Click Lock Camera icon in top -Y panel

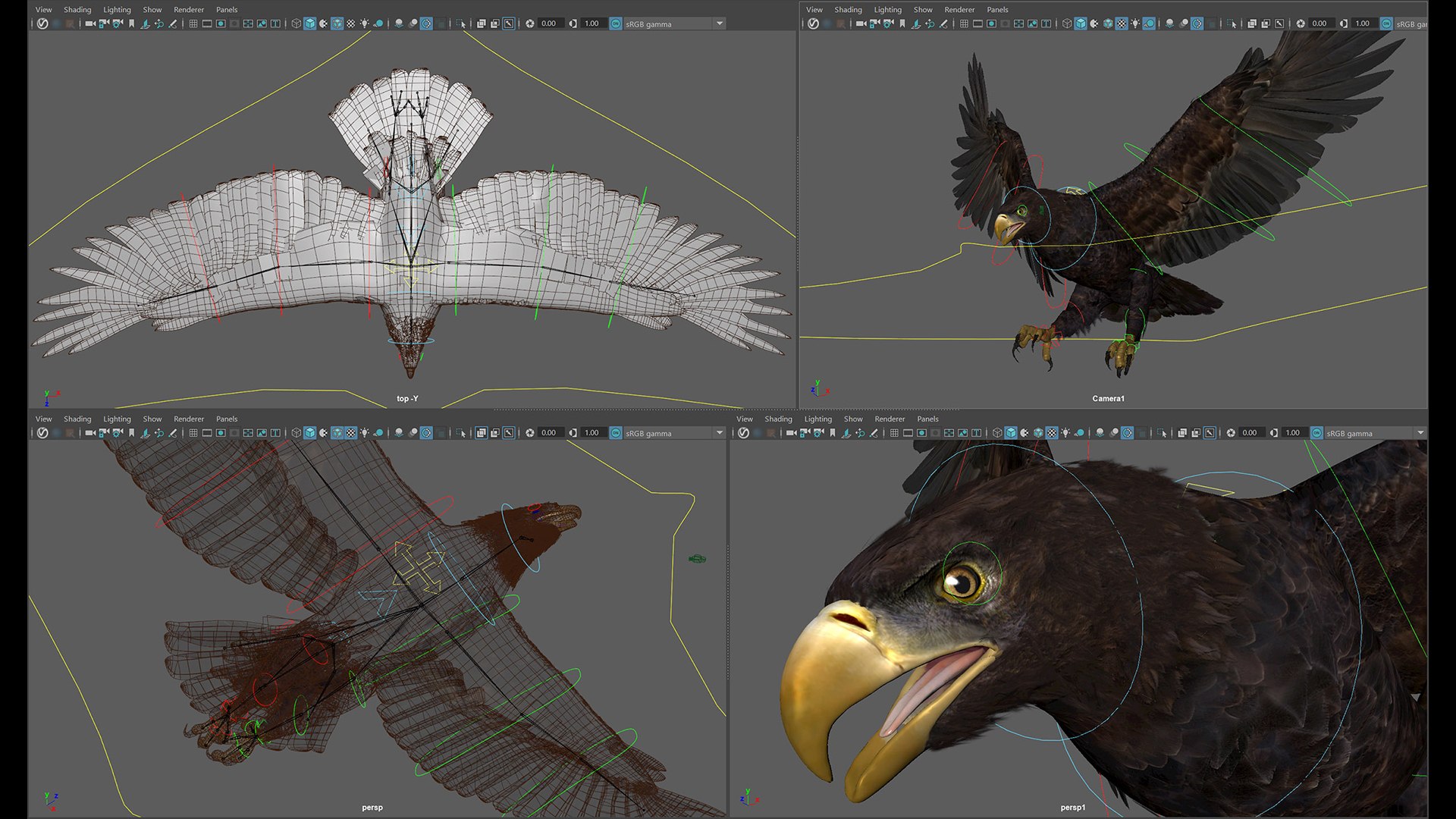pyautogui.click(x=104, y=24)
